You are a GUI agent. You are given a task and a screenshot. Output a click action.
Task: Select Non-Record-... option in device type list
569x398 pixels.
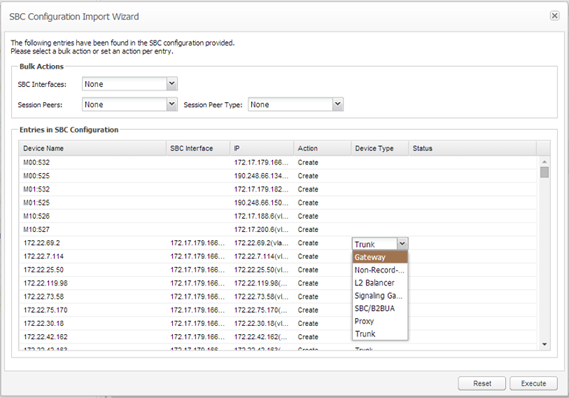pyautogui.click(x=380, y=270)
